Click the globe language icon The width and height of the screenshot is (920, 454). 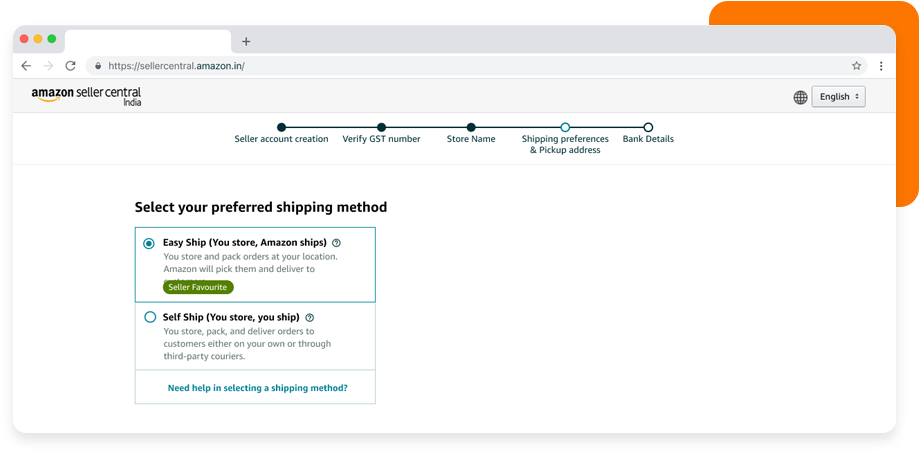[x=800, y=97]
